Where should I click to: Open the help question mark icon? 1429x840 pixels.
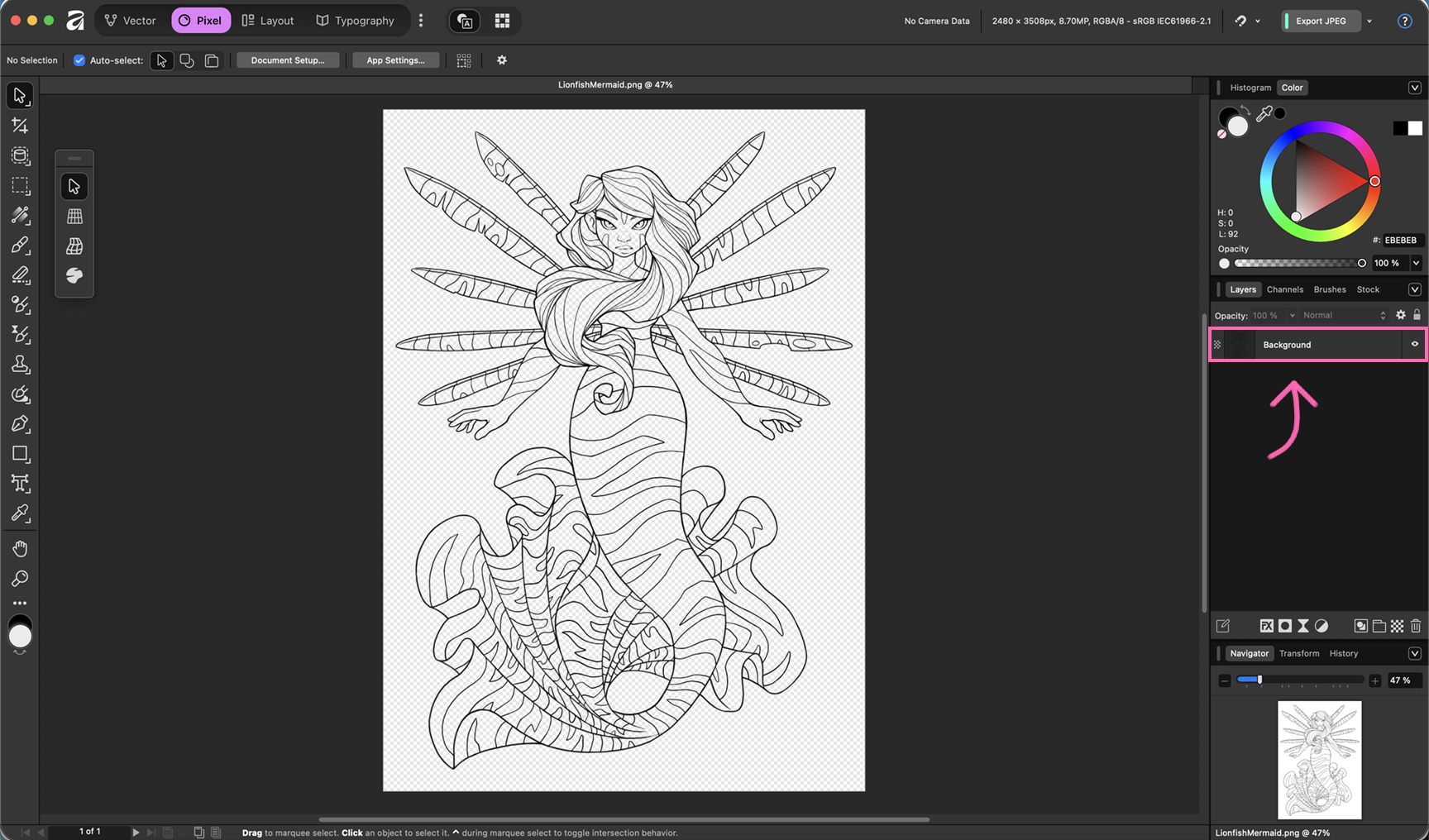[1404, 21]
